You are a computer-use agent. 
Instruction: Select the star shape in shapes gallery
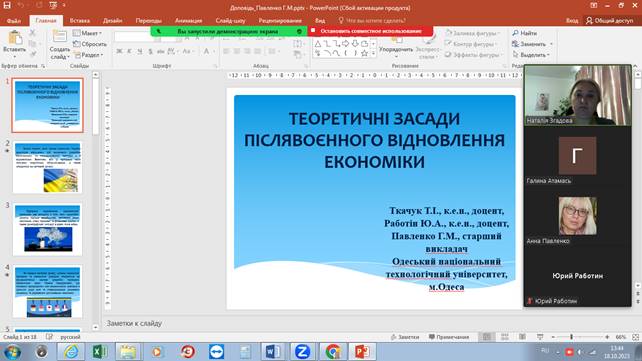364,53
